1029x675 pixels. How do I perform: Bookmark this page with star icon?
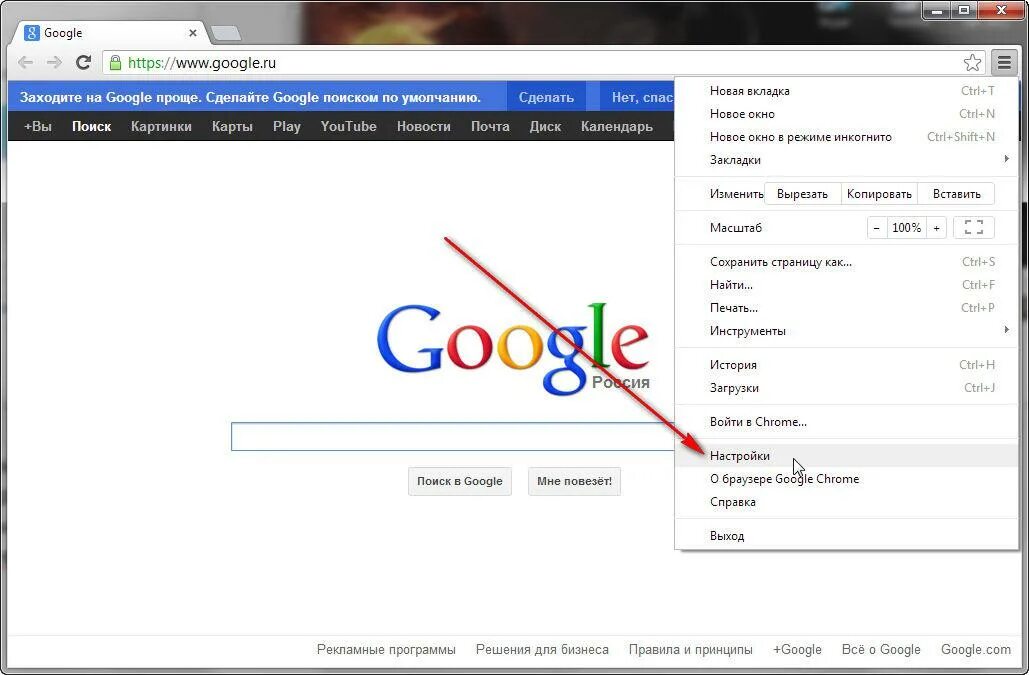click(x=973, y=62)
